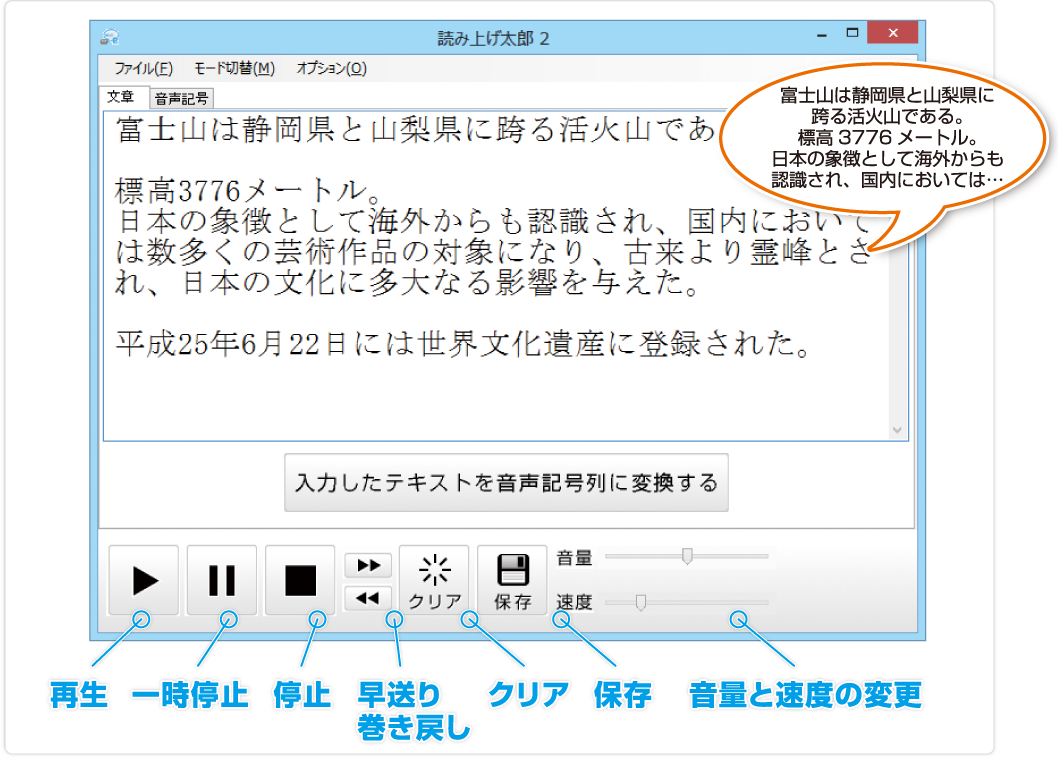Click the line 標高3776メートル。 in text area
This screenshot has width=1058, height=764.
248,190
